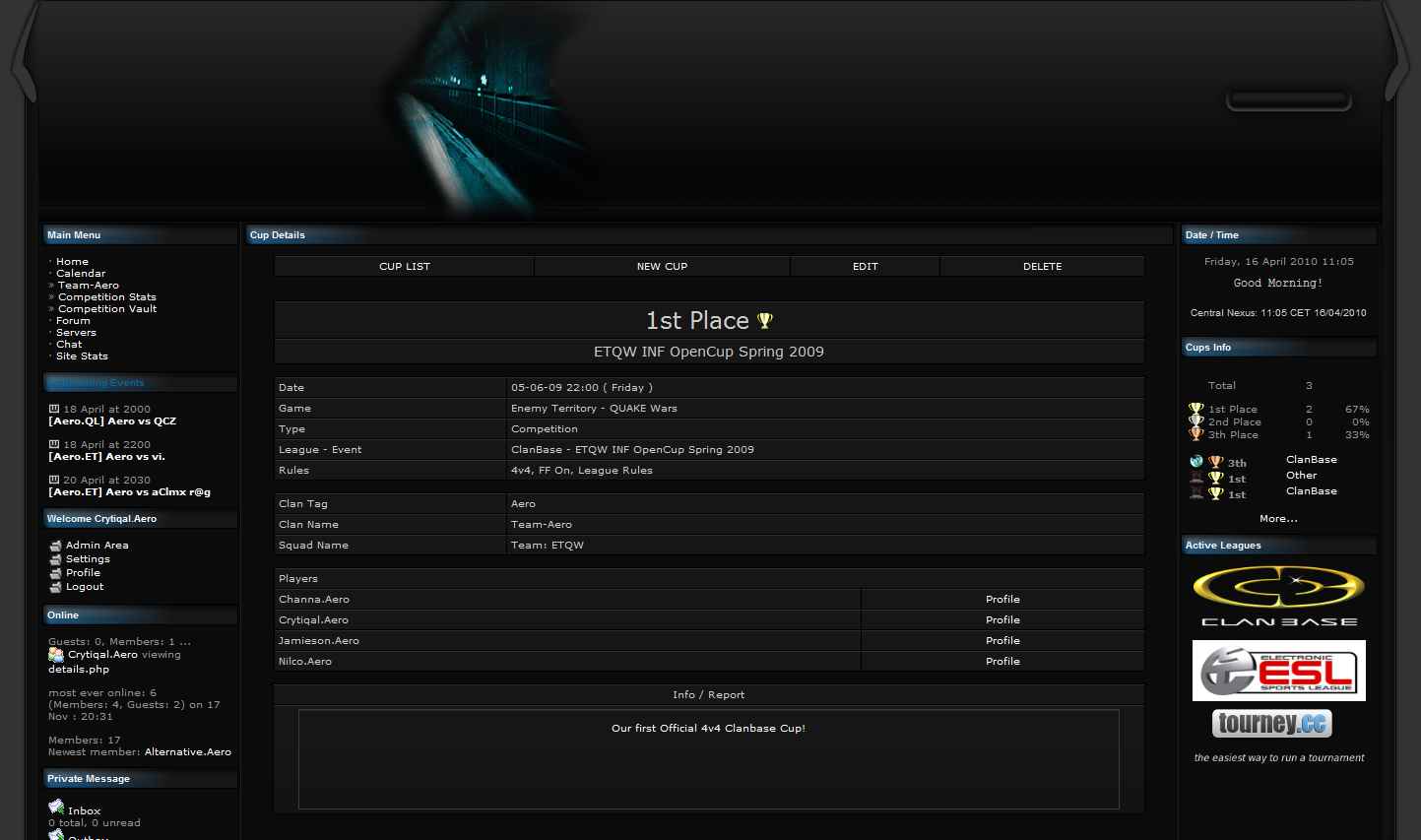This screenshot has width=1421, height=840.
Task: Click the Squad Name value Team: ETQW
Action: click(x=548, y=546)
